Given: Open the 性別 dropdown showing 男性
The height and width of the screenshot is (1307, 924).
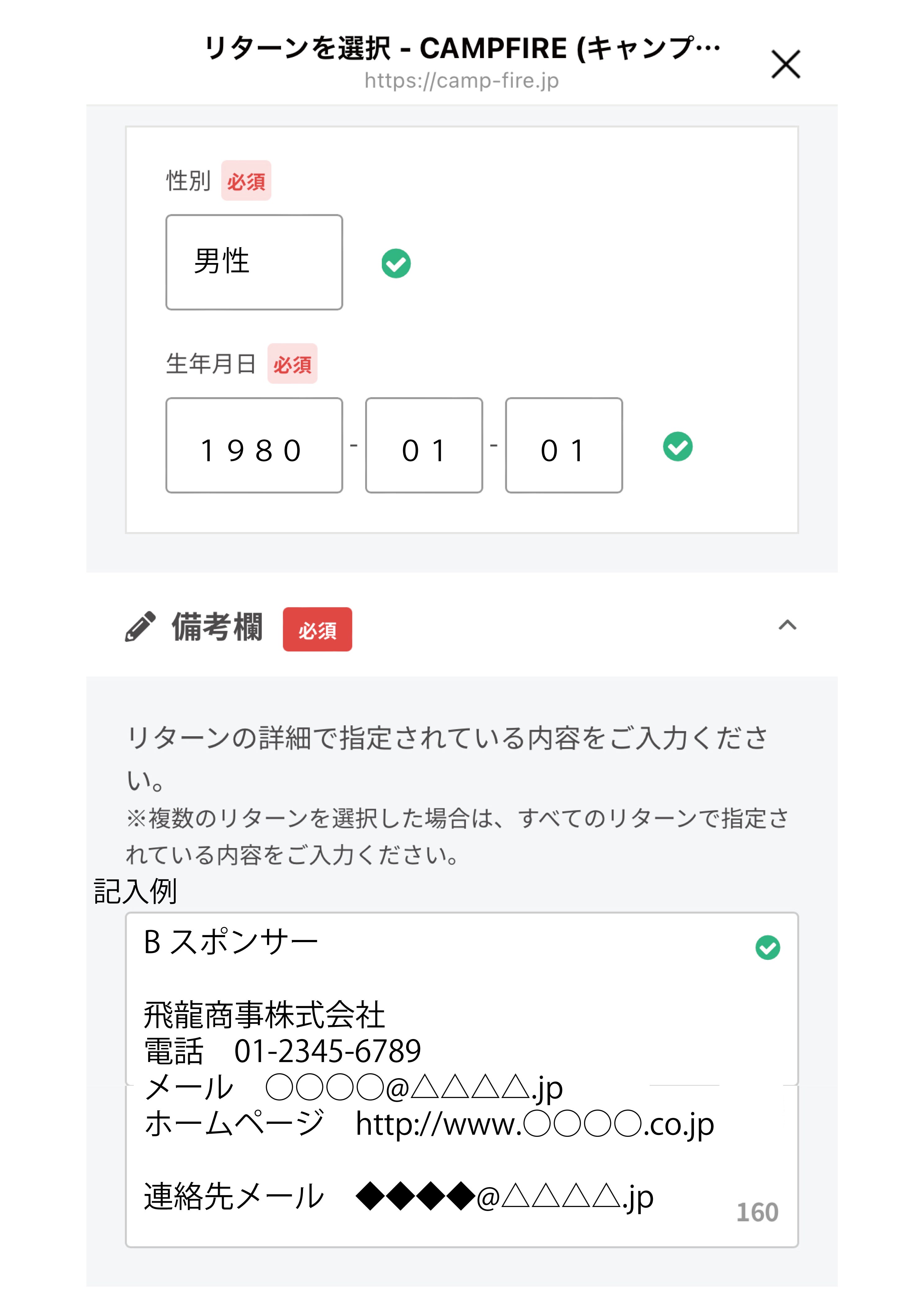Looking at the screenshot, I should click(x=254, y=262).
